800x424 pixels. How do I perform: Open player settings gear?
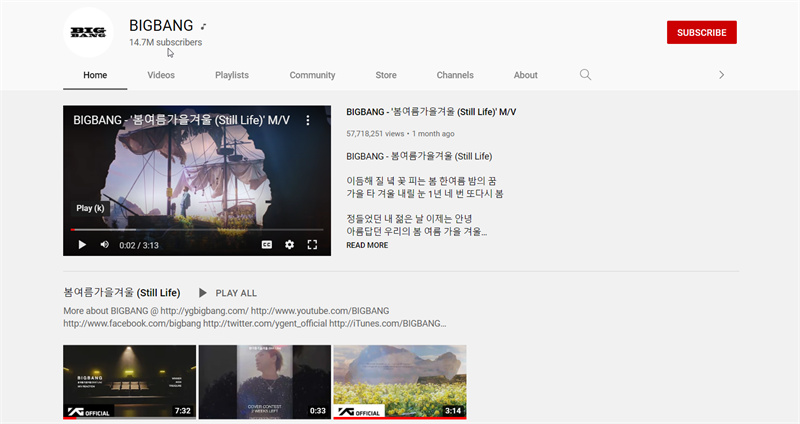click(x=289, y=245)
